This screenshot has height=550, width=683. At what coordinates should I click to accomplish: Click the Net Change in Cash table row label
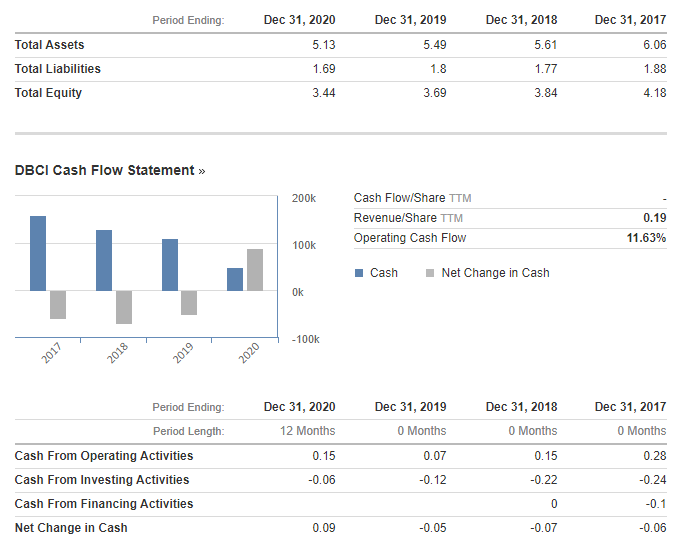[70, 528]
